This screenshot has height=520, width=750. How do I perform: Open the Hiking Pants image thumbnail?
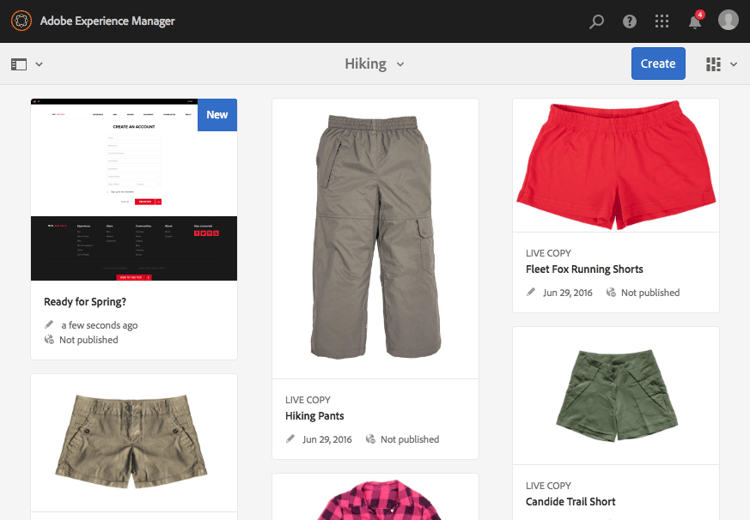[375, 239]
